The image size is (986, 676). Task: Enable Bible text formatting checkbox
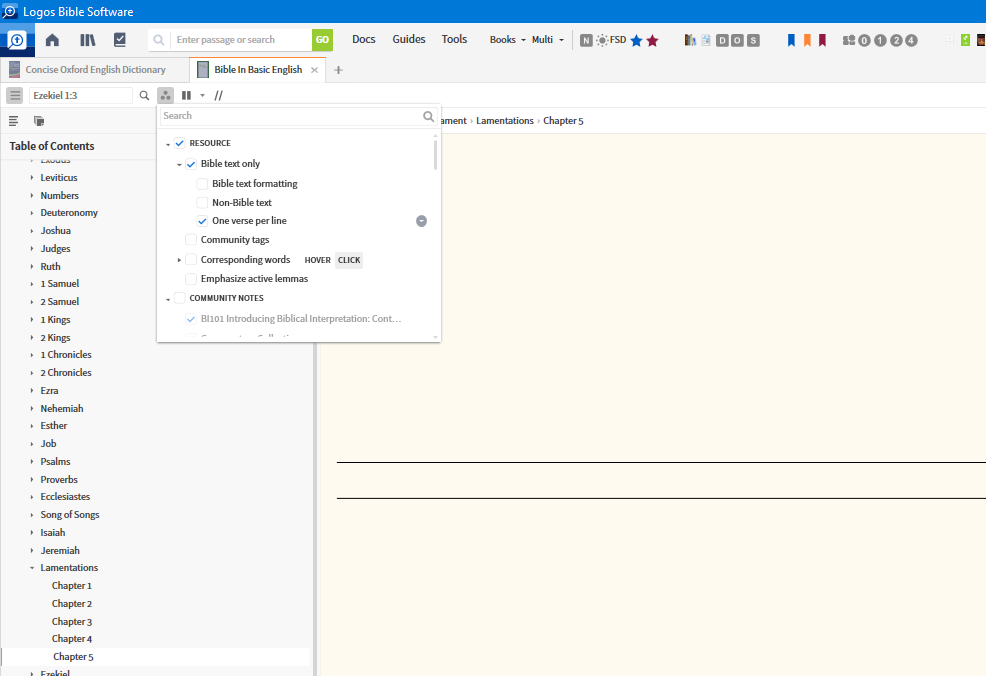tap(202, 184)
